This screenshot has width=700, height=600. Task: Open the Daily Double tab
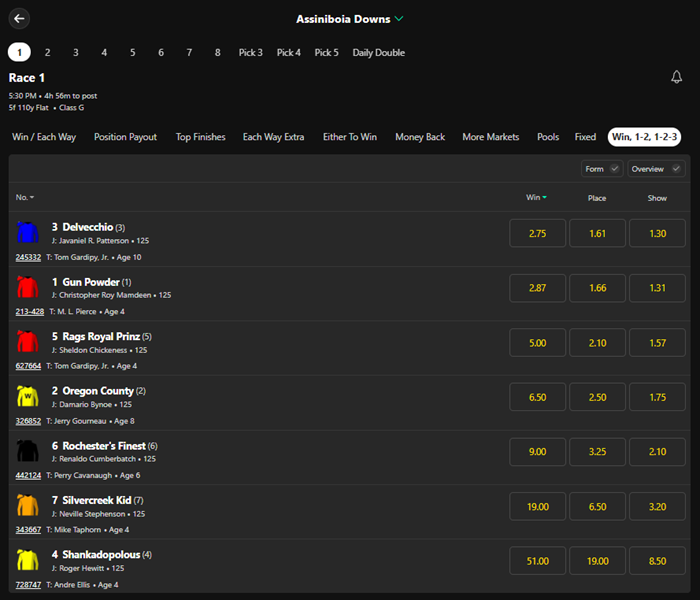click(x=379, y=52)
